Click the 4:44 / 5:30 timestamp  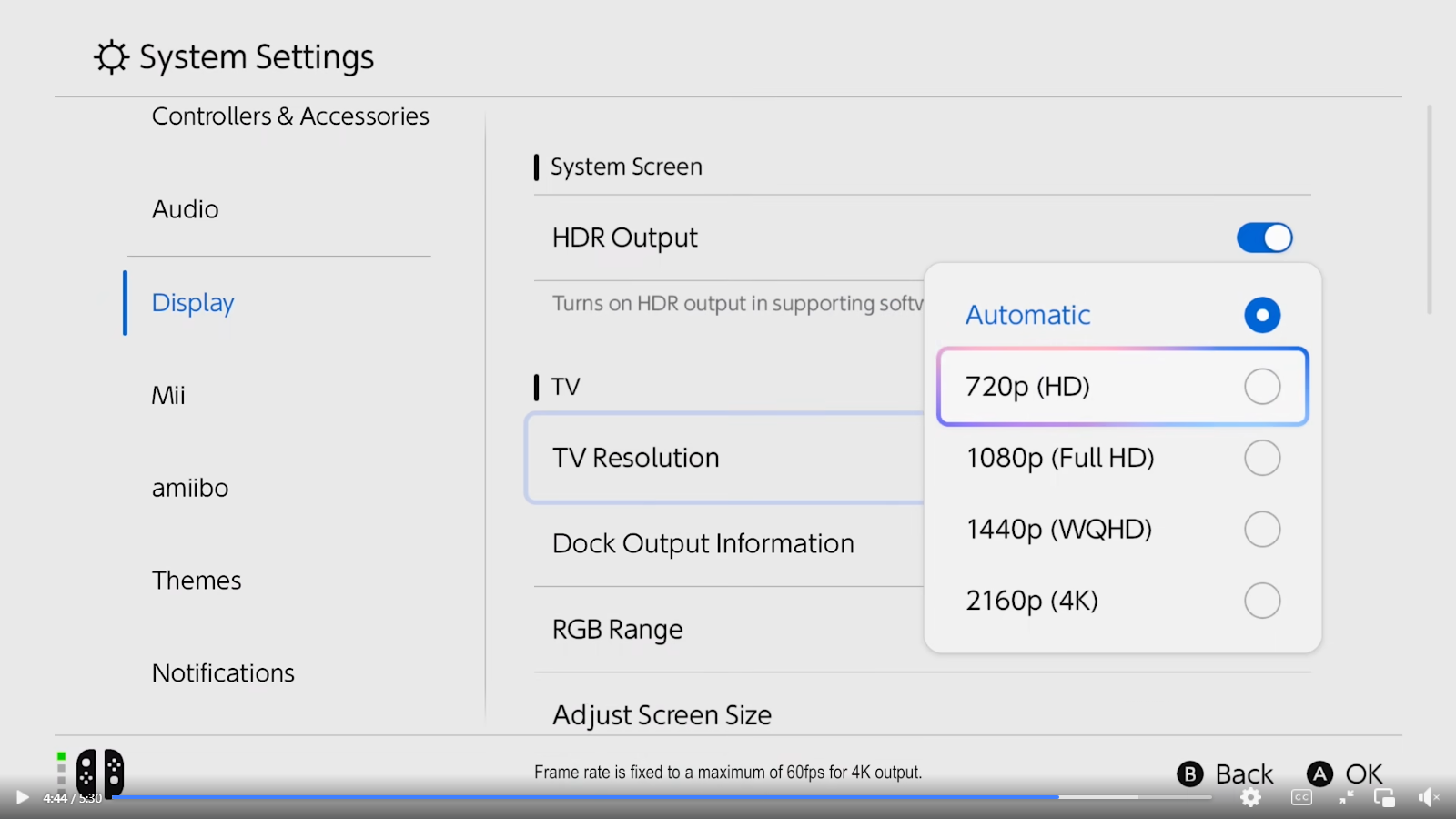(x=73, y=798)
